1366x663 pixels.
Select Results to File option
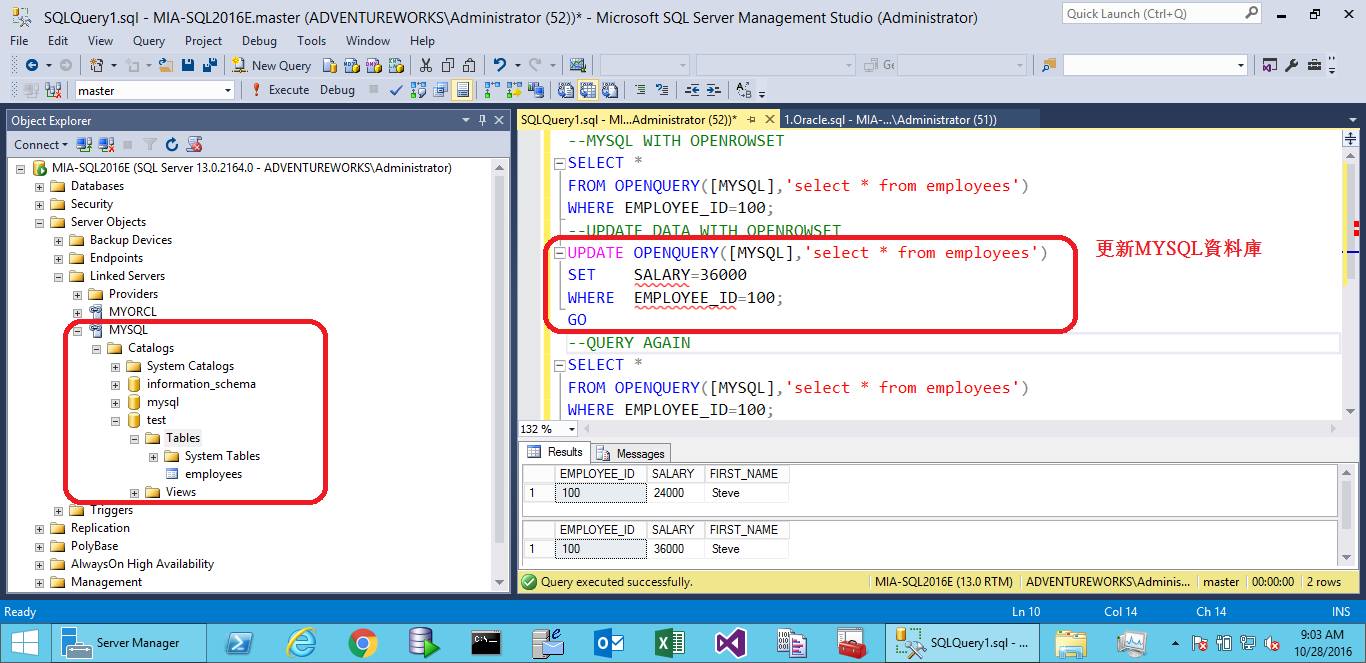pyautogui.click(x=609, y=90)
